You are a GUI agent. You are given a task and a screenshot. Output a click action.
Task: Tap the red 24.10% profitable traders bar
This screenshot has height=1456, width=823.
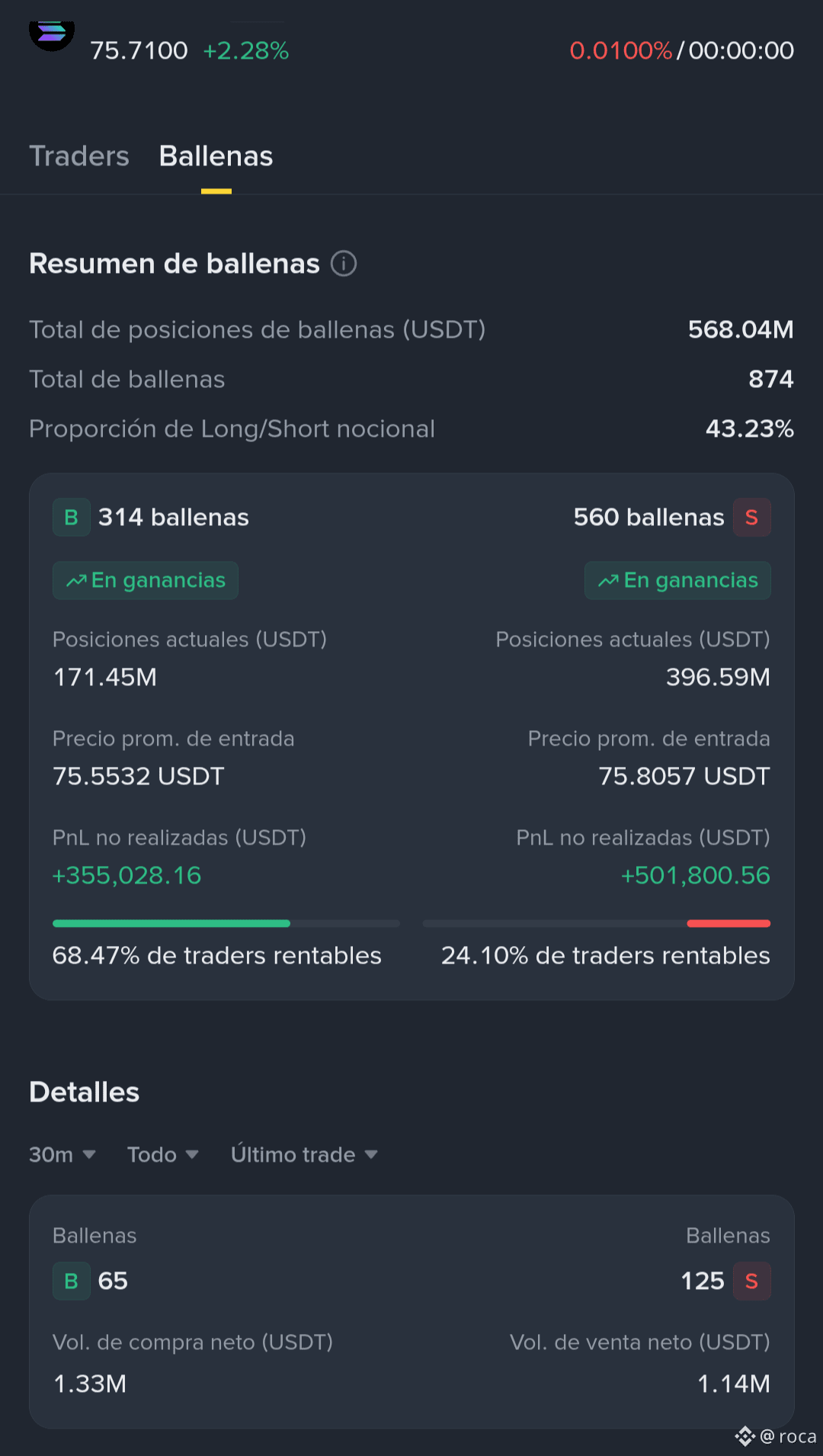coord(729,924)
